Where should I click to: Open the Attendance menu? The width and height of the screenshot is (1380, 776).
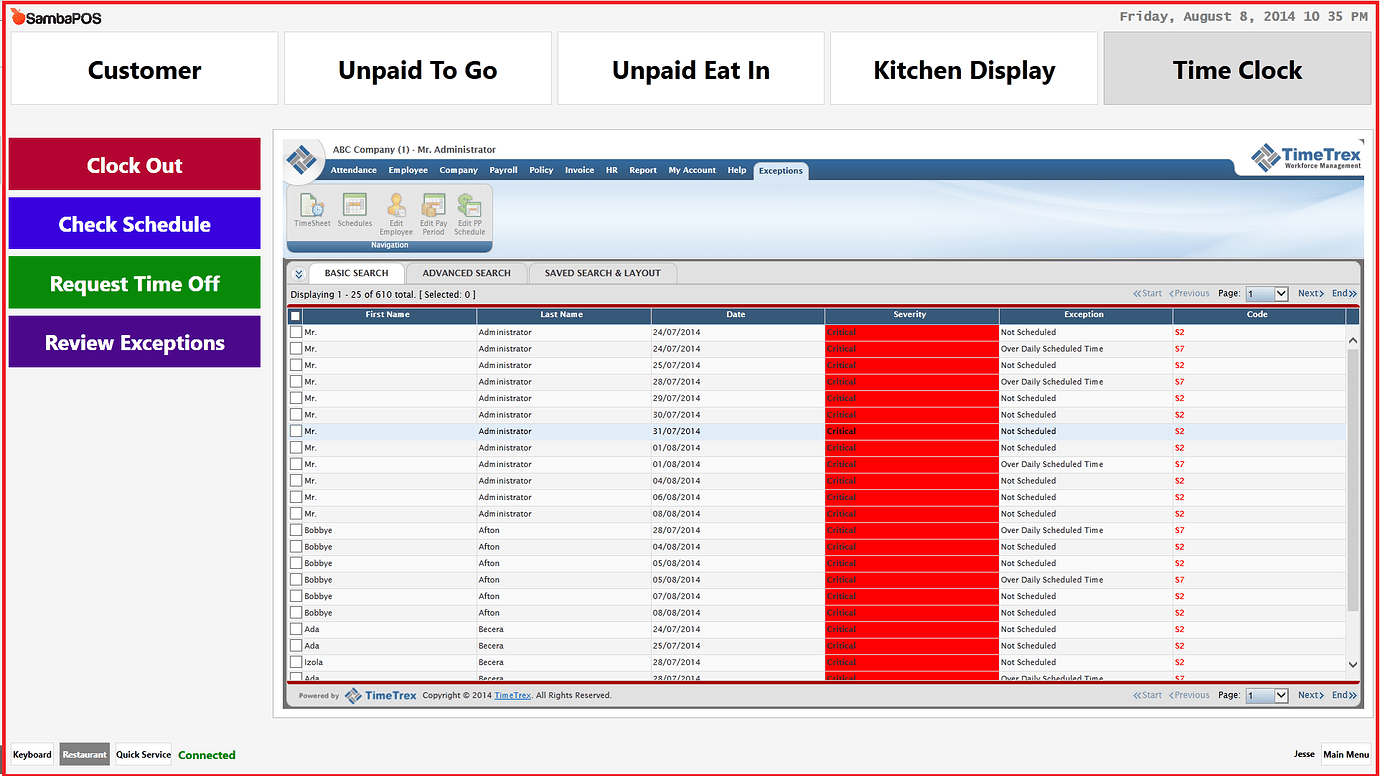(354, 170)
